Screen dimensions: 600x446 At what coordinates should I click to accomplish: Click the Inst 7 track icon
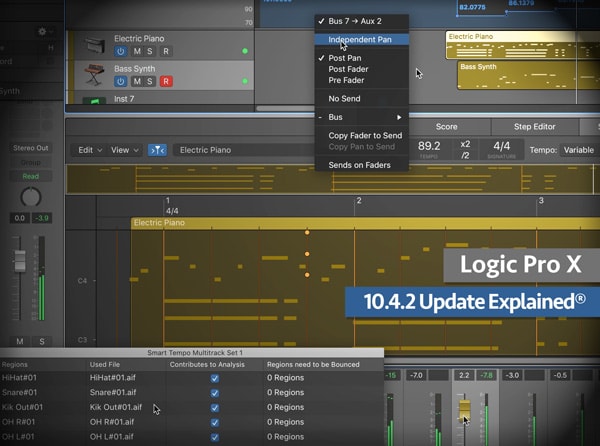pyautogui.click(x=95, y=101)
